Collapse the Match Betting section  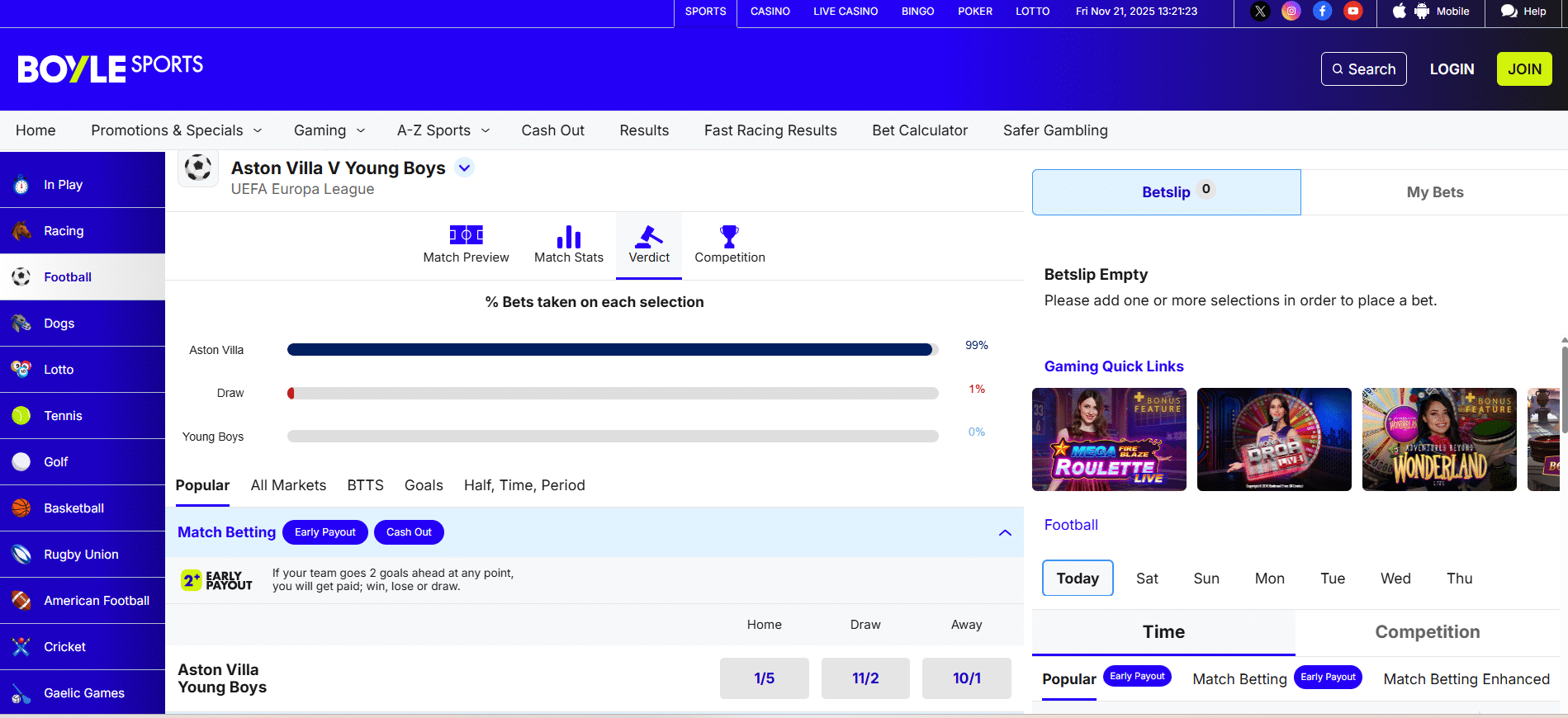(x=1005, y=532)
